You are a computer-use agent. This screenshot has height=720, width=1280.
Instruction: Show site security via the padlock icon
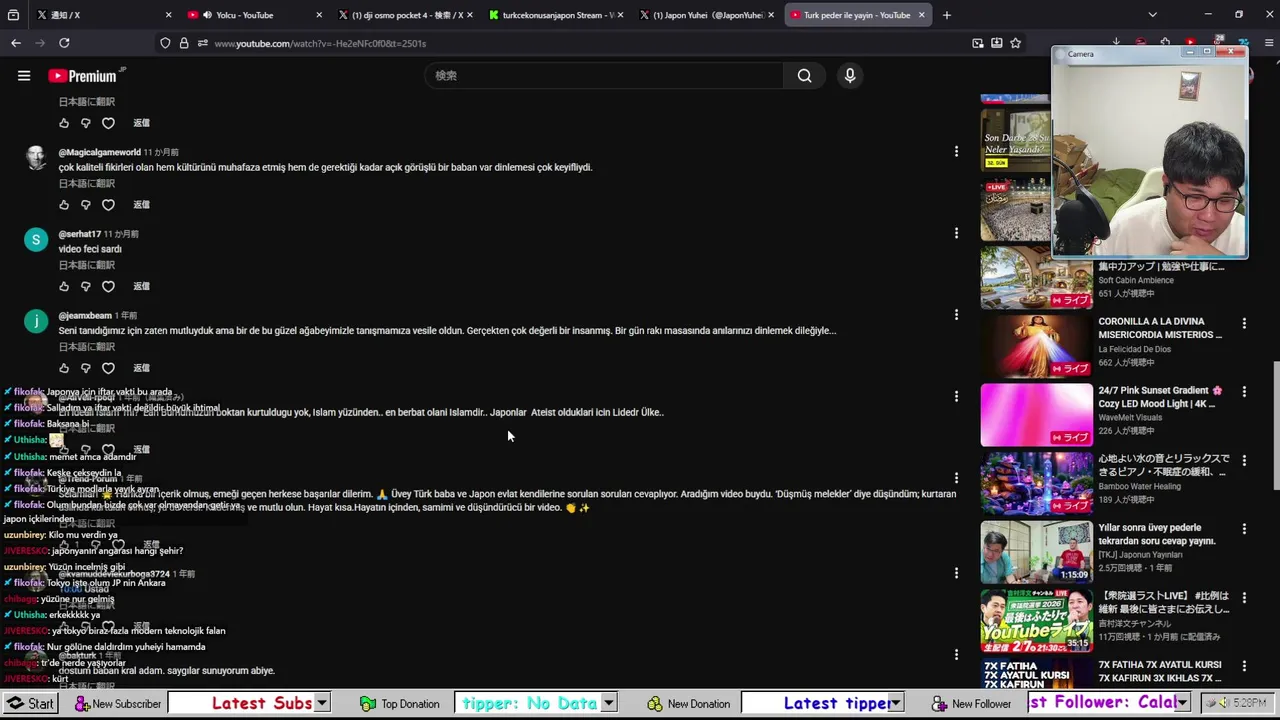(184, 43)
